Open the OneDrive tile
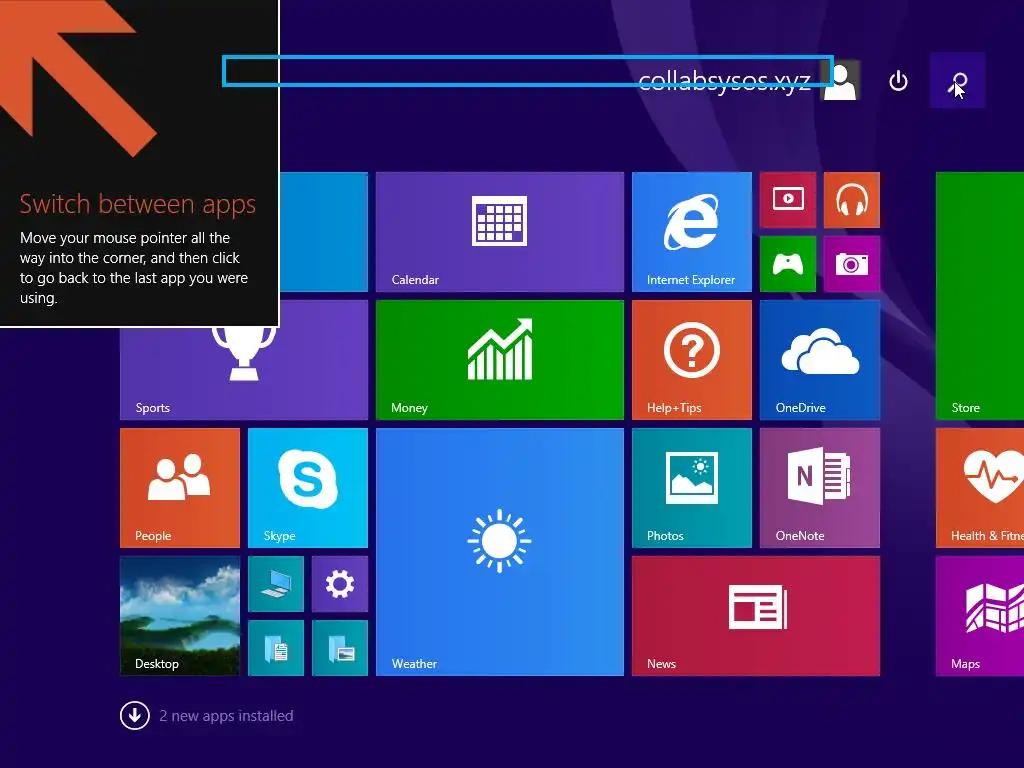Screen dimensions: 1024x768 (820, 360)
